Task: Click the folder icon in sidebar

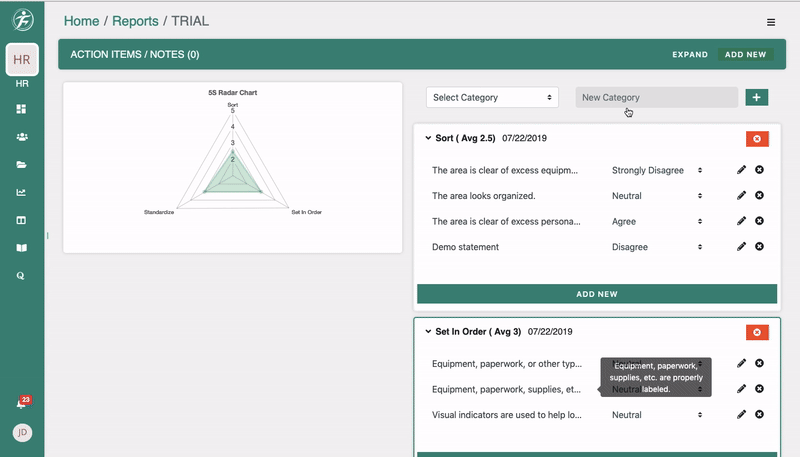Action: (x=21, y=164)
